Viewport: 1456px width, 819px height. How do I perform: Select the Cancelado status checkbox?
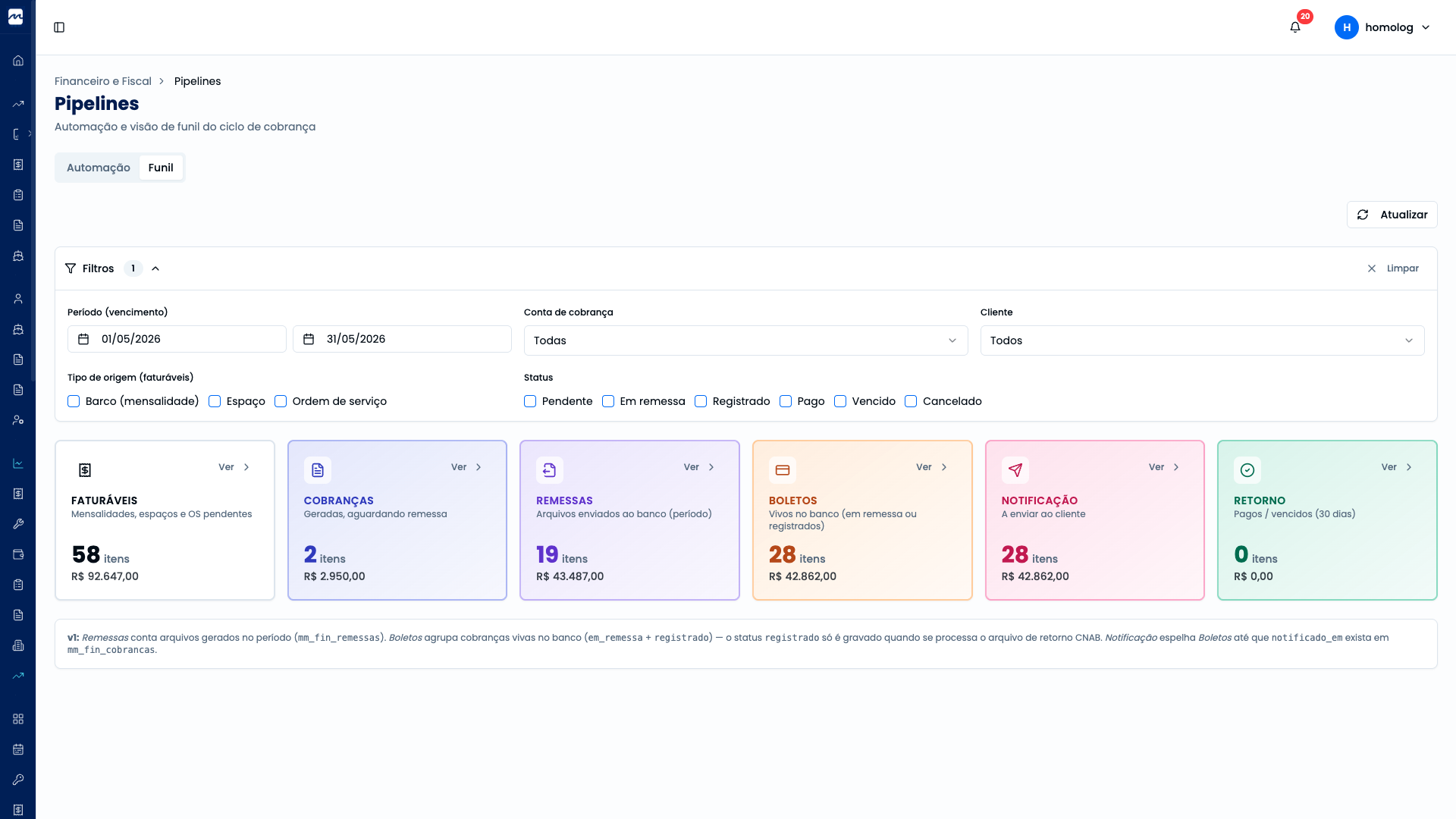[911, 401]
